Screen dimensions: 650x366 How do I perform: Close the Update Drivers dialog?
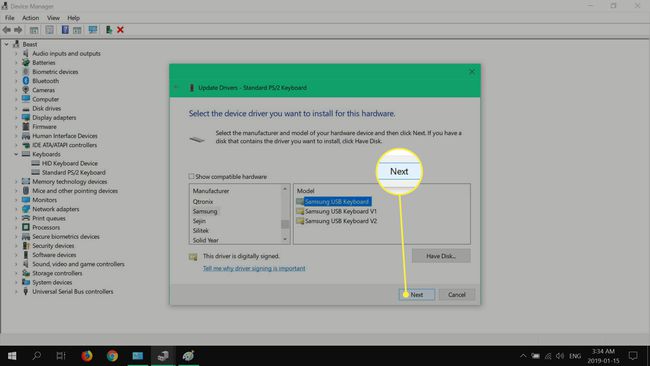[472, 72]
